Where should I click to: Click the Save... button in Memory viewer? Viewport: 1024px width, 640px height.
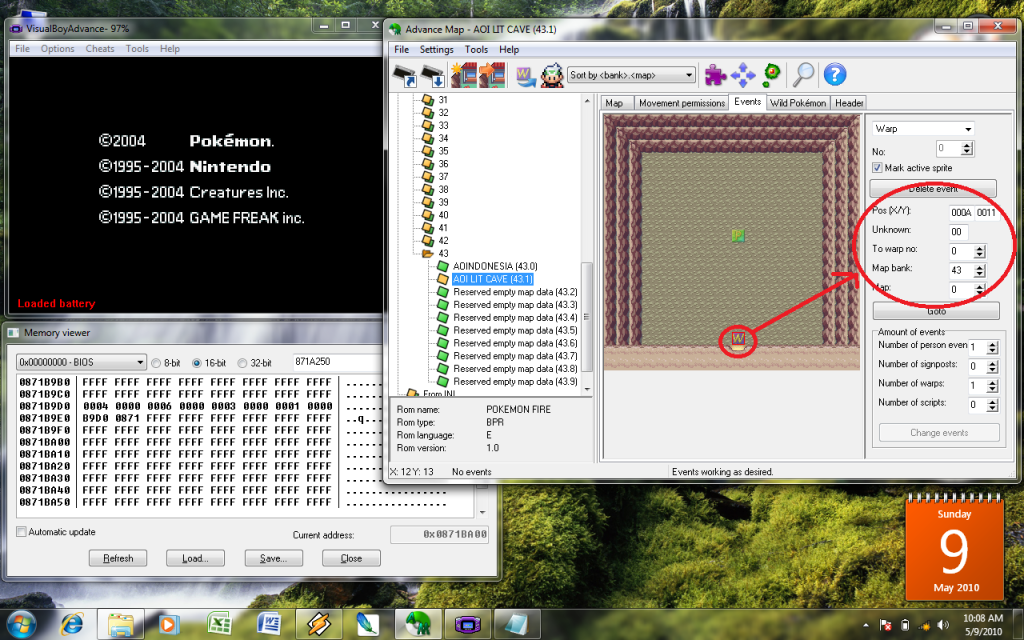point(274,558)
